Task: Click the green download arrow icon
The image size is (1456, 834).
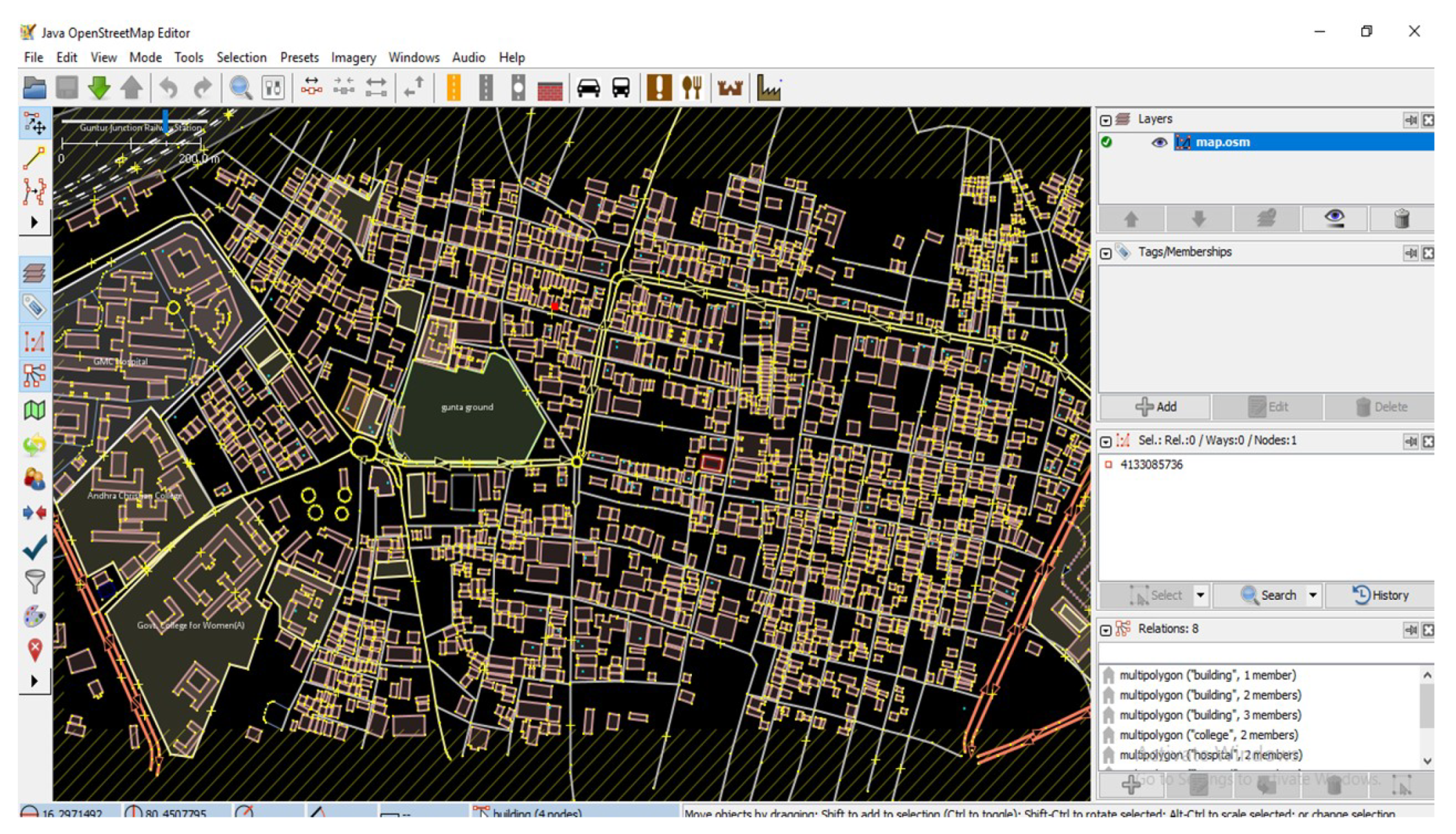Action: coord(99,88)
